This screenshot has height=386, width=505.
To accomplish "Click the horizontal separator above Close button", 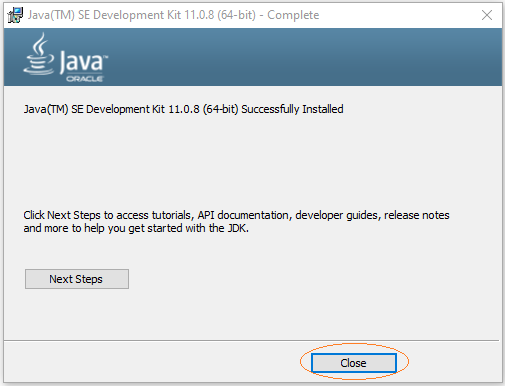I will 252,340.
